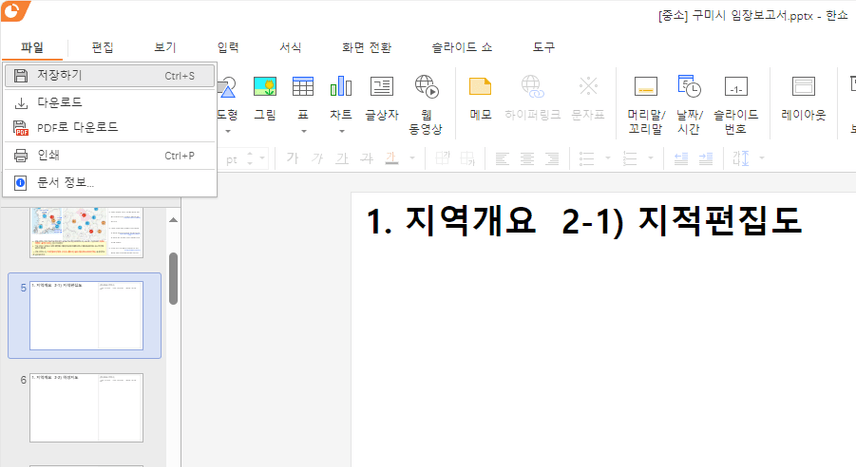This screenshot has height=467, width=856.
Task: Toggle strikethrough (가) formatting
Action: (x=367, y=158)
